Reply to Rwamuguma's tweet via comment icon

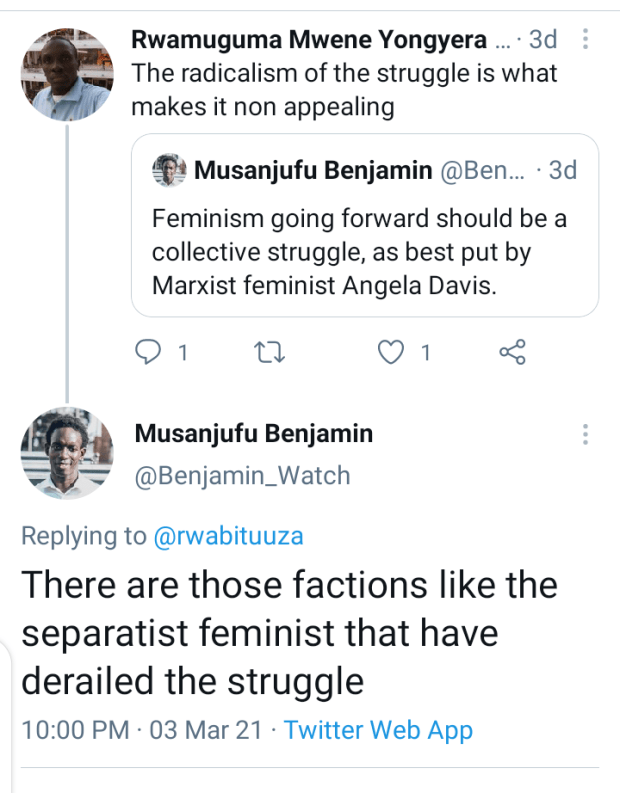148,351
